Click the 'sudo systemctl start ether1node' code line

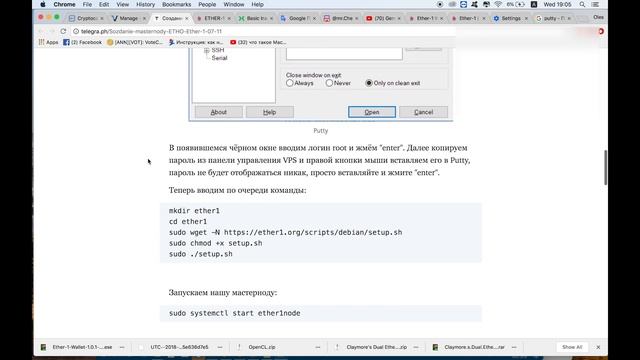[234, 313]
